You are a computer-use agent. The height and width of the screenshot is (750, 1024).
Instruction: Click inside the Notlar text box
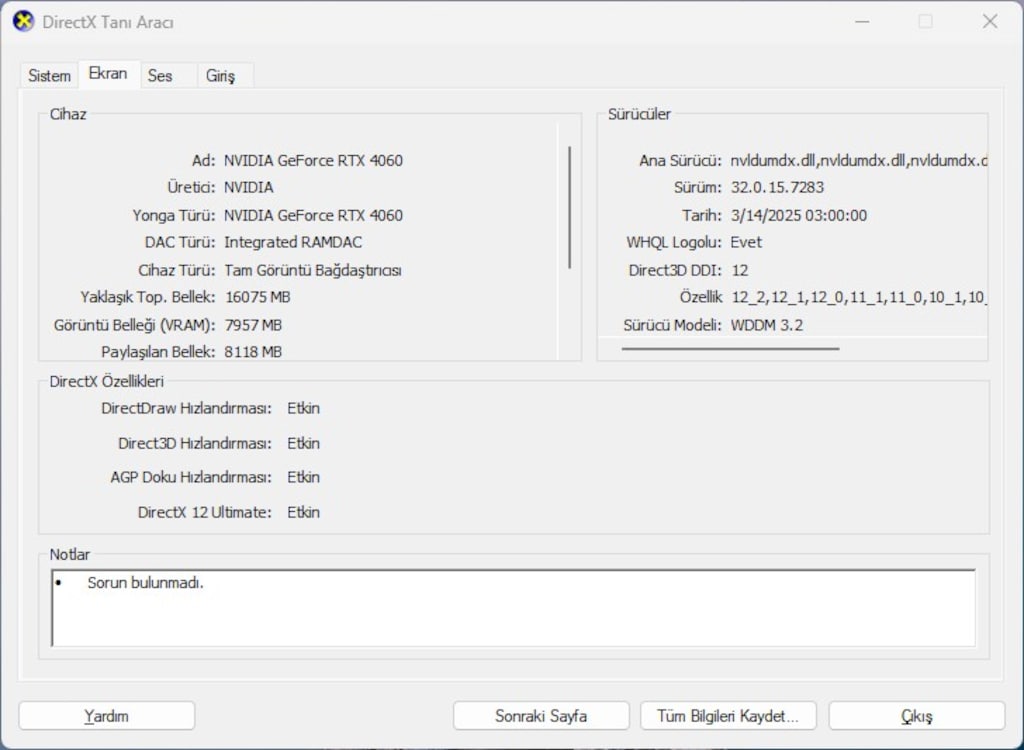coord(513,608)
